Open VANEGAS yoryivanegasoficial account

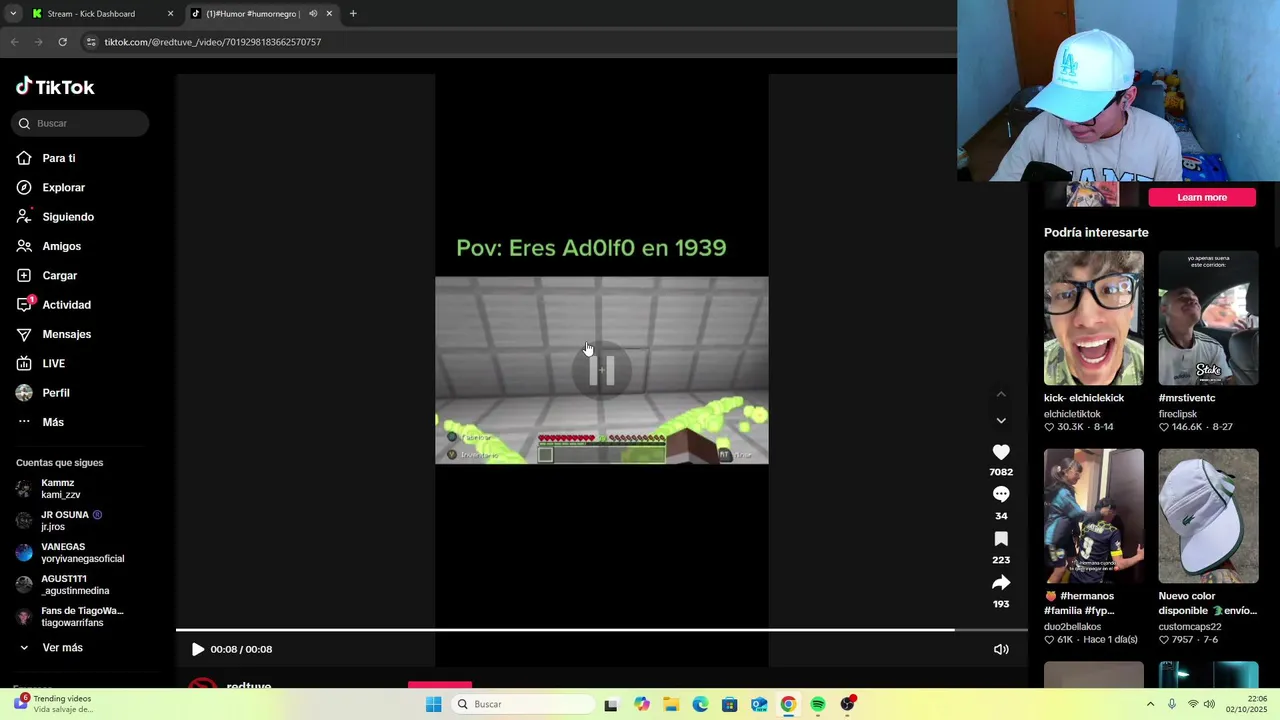pos(70,553)
